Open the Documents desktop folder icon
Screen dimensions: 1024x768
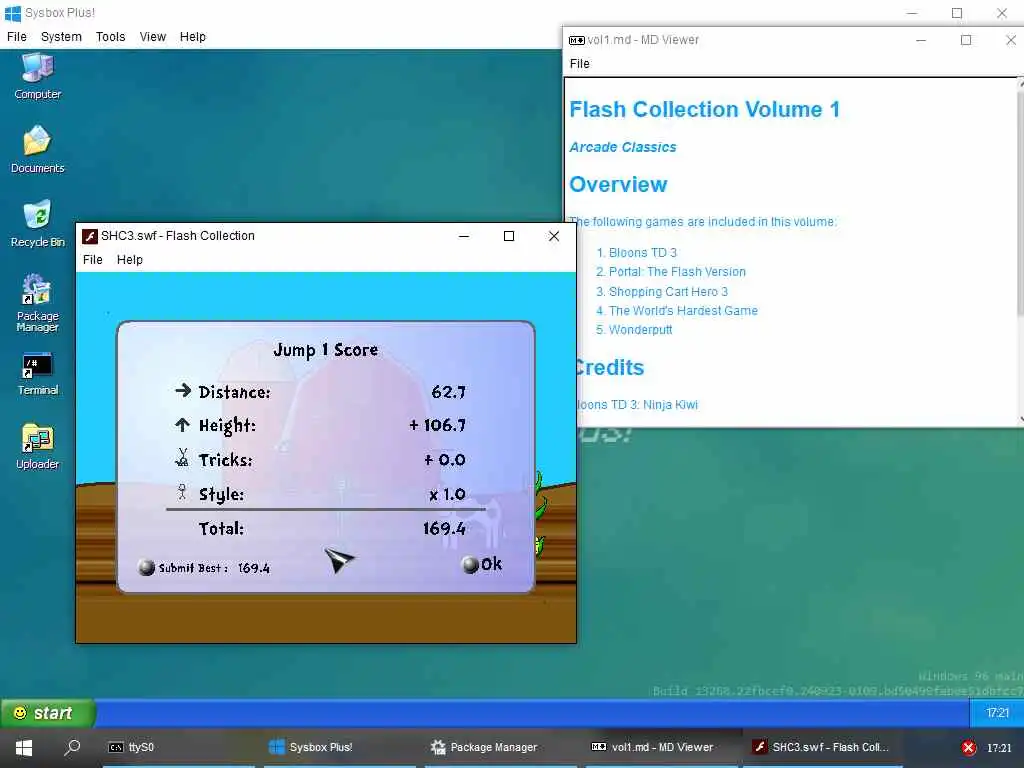click(38, 150)
